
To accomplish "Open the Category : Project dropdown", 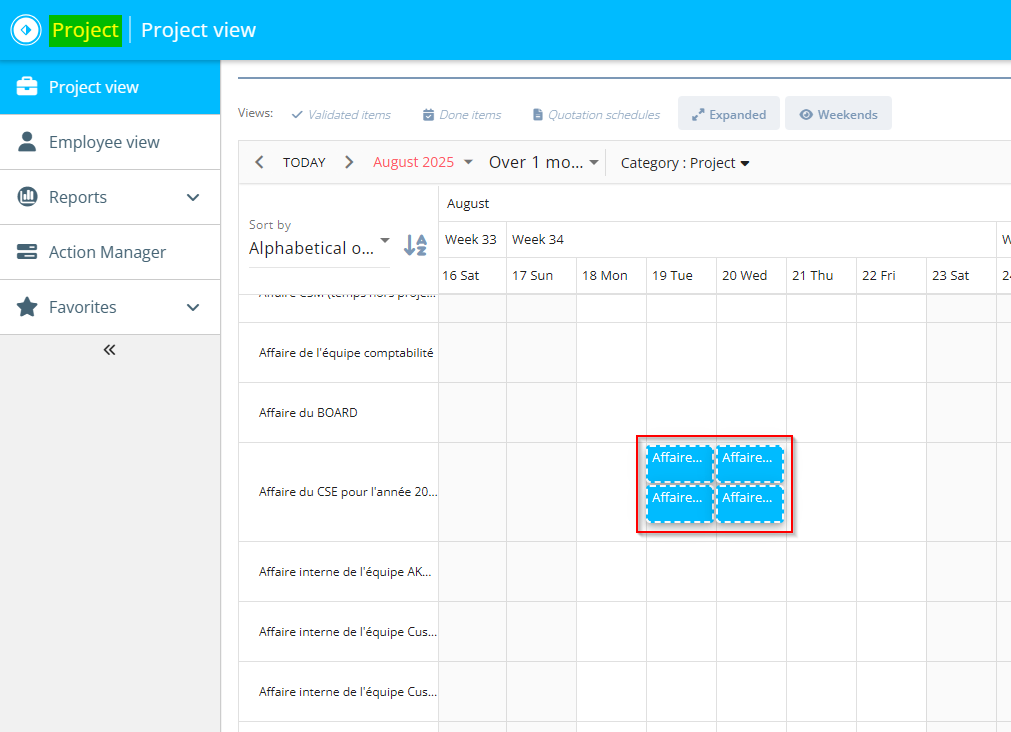I will [x=685, y=163].
